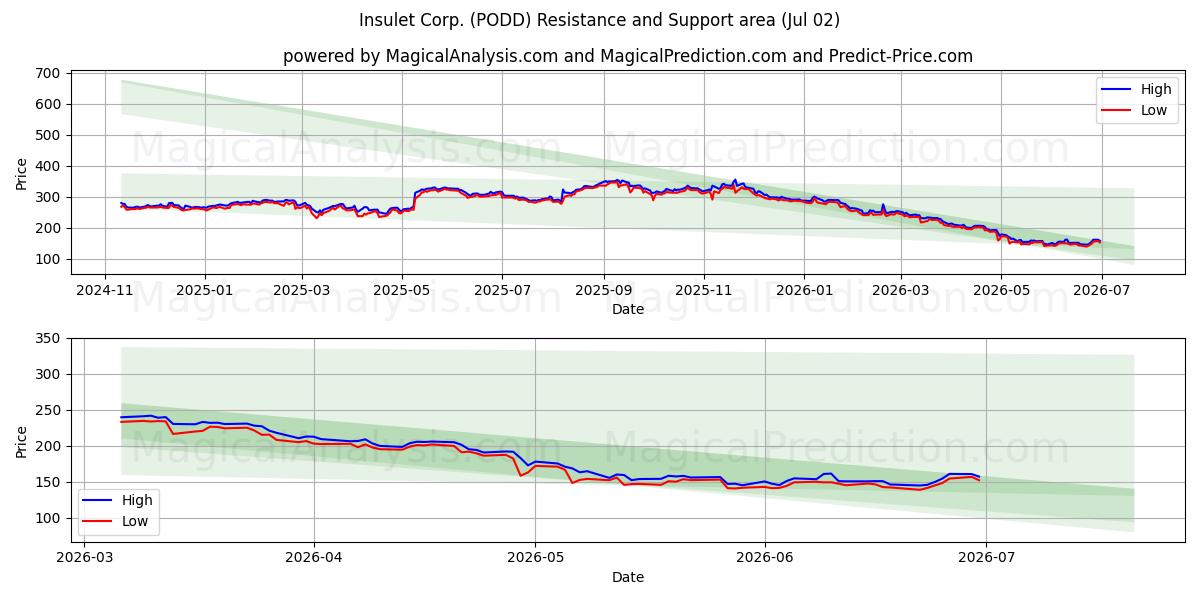Click the 'Date' axis title under the bottom chart
The image size is (1200, 600).
627,577
